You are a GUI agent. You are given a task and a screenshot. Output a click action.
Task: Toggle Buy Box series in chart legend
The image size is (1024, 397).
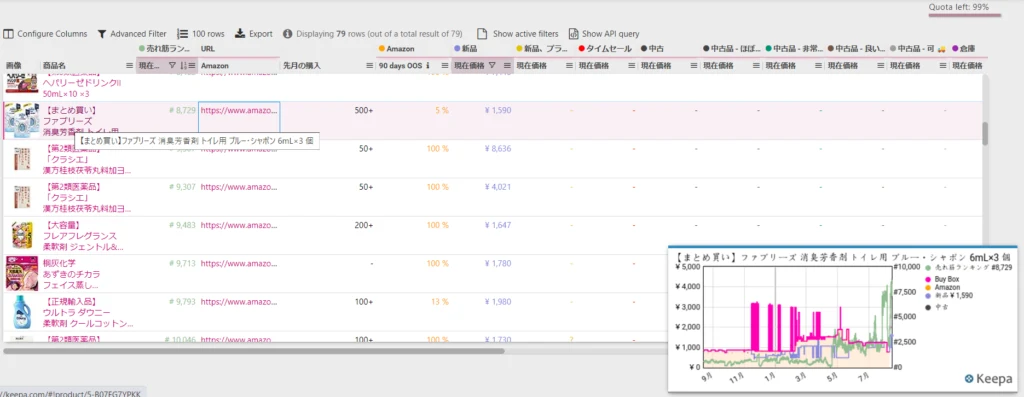click(941, 279)
